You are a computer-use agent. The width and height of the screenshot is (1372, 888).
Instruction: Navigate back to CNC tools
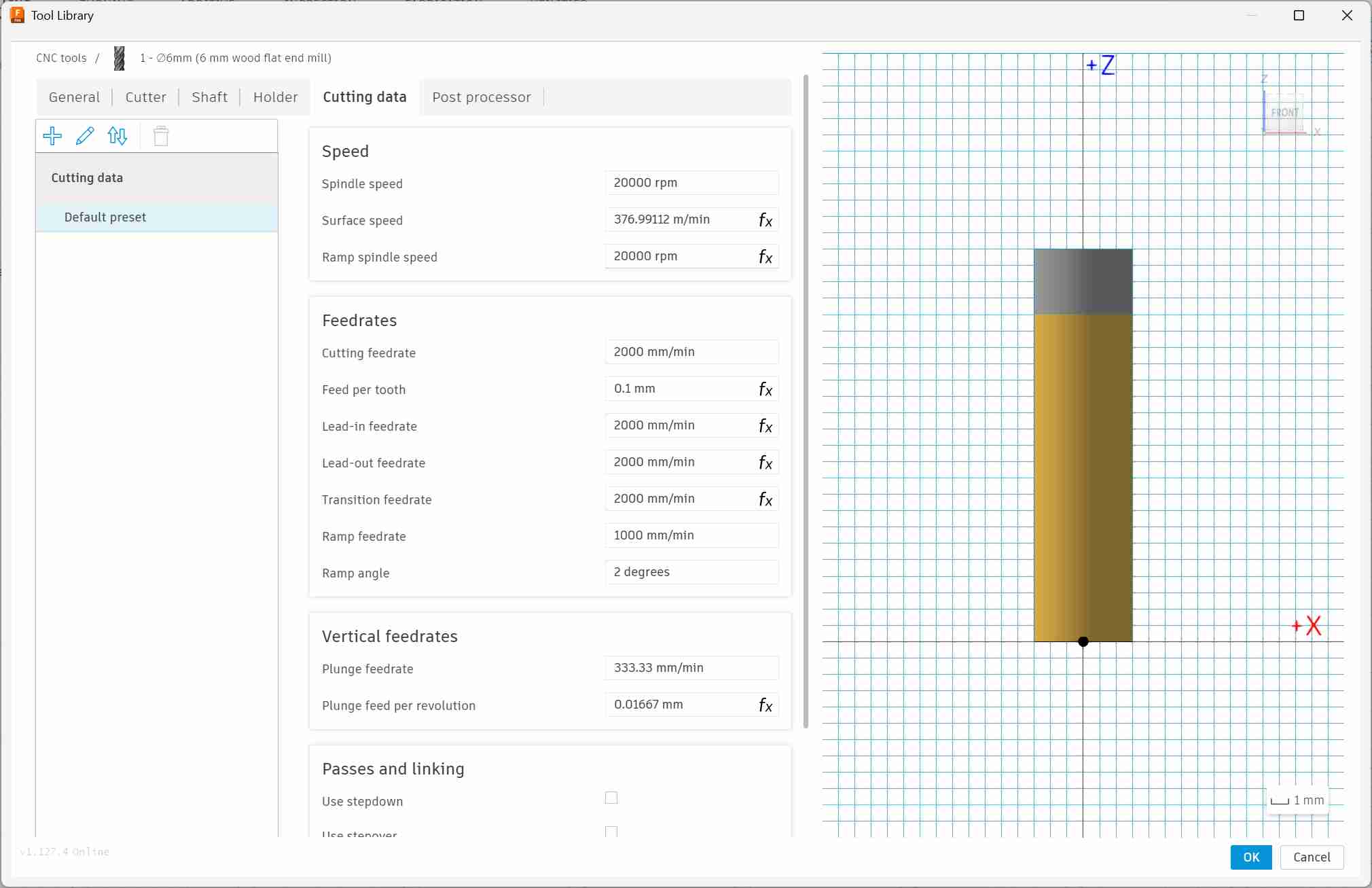(x=61, y=58)
